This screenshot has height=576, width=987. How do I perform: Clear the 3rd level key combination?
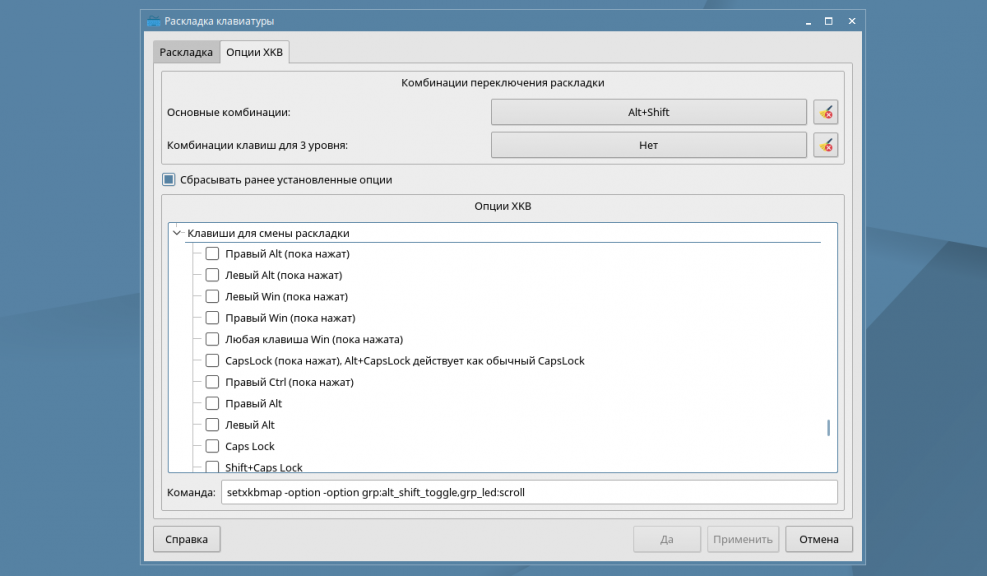(825, 145)
